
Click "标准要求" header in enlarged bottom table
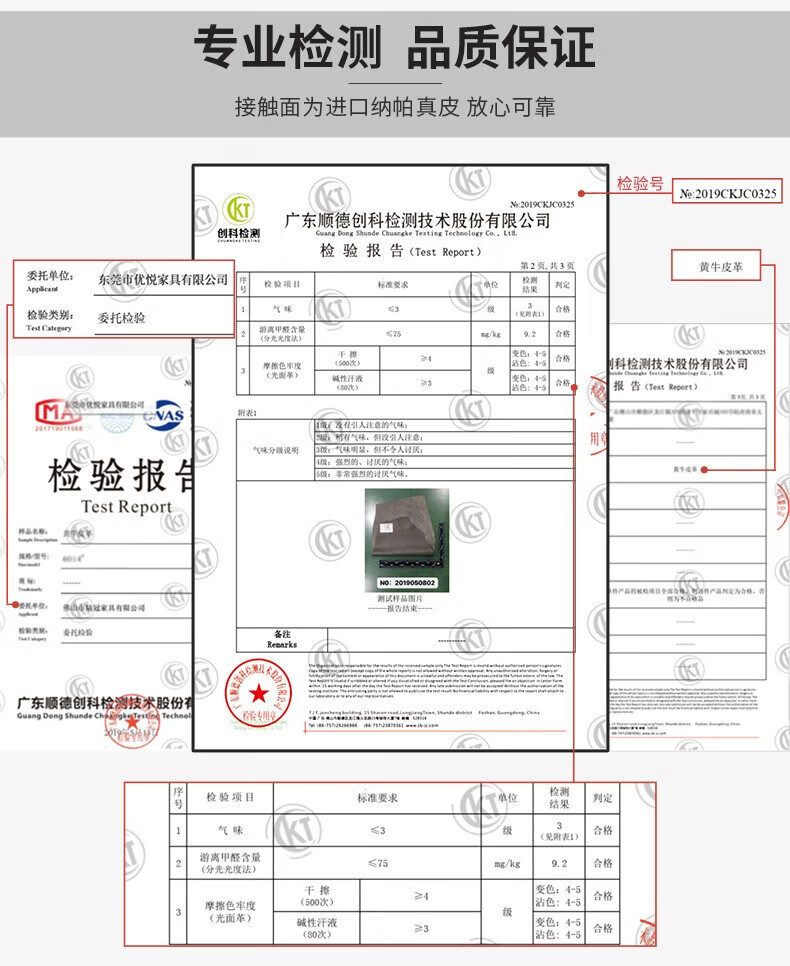click(x=377, y=798)
